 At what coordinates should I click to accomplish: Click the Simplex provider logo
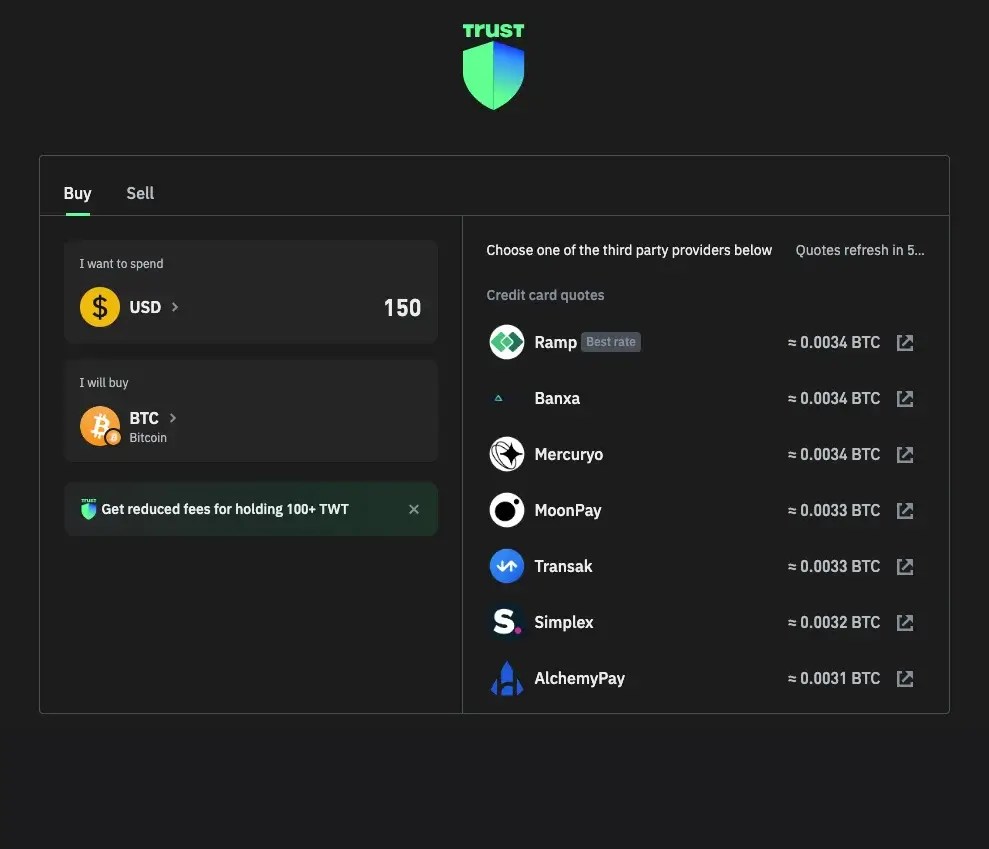tap(506, 622)
